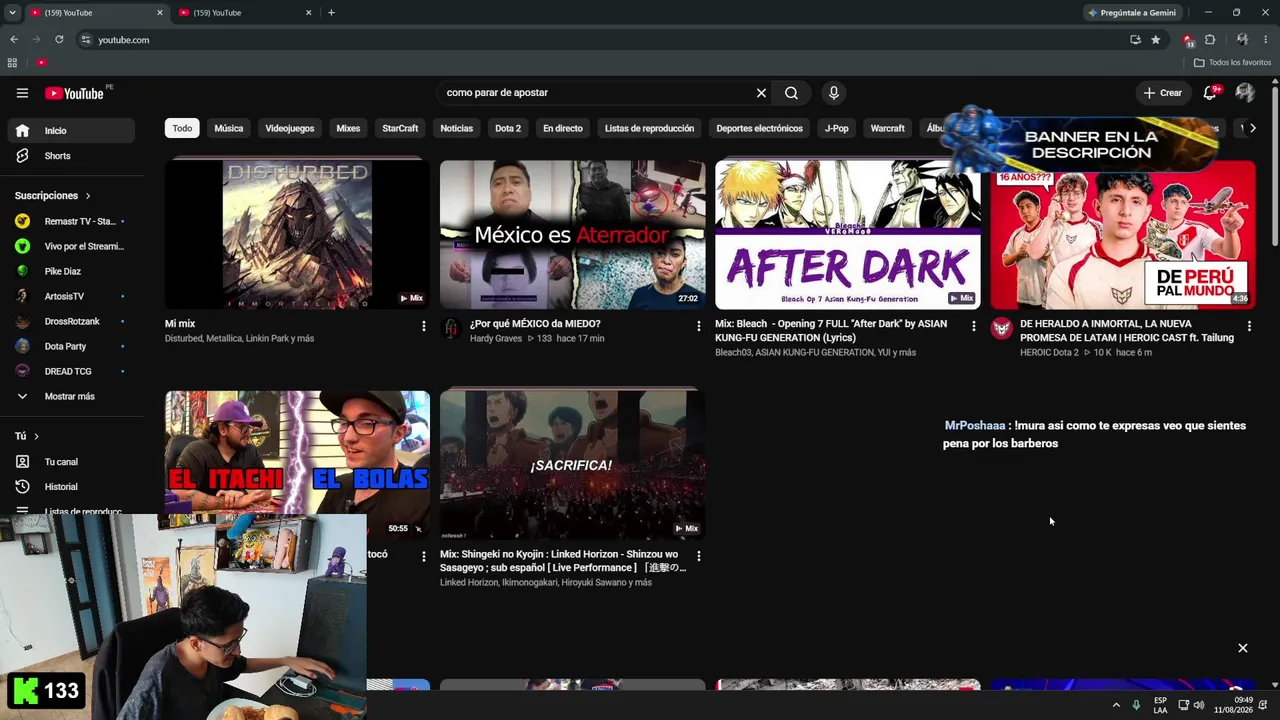Open options for '¿Por qué MÉXICO da MIEDO?'
This screenshot has width=1280, height=720.
[699, 326]
